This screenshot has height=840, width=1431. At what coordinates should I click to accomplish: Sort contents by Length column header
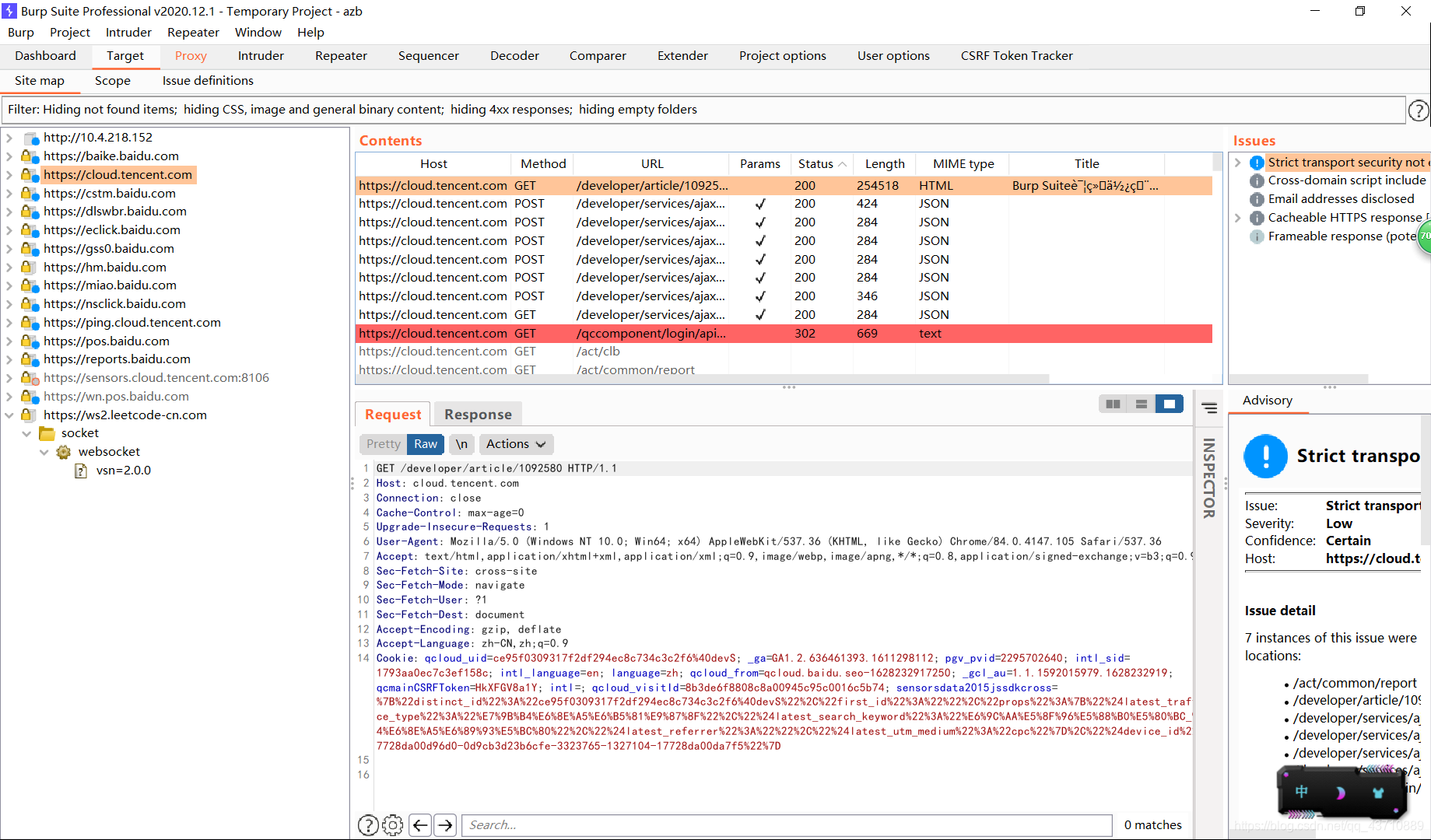tap(885, 164)
